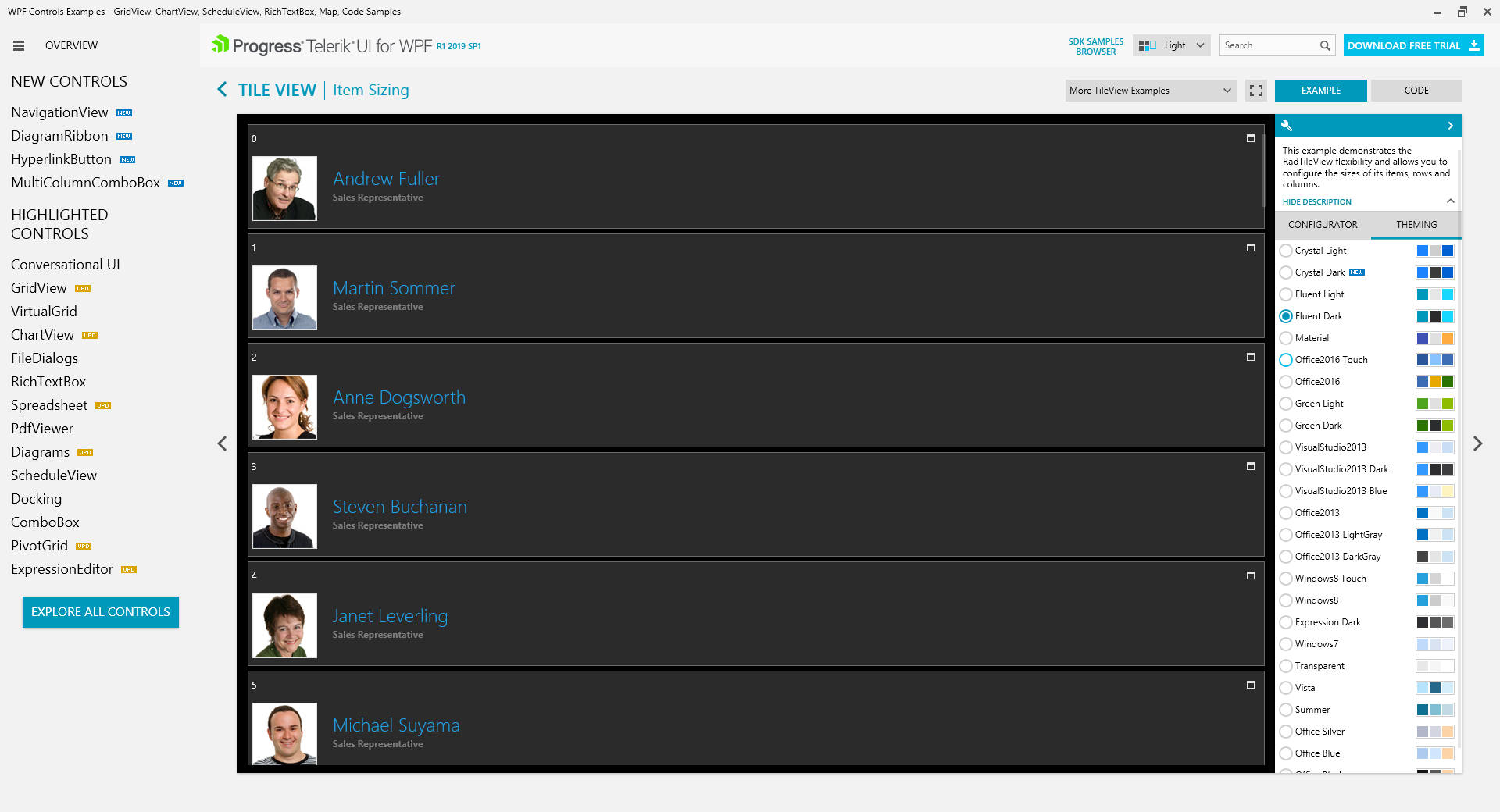1500x812 pixels.
Task: Click the Fluent Dark color swatch
Action: coord(1435,316)
